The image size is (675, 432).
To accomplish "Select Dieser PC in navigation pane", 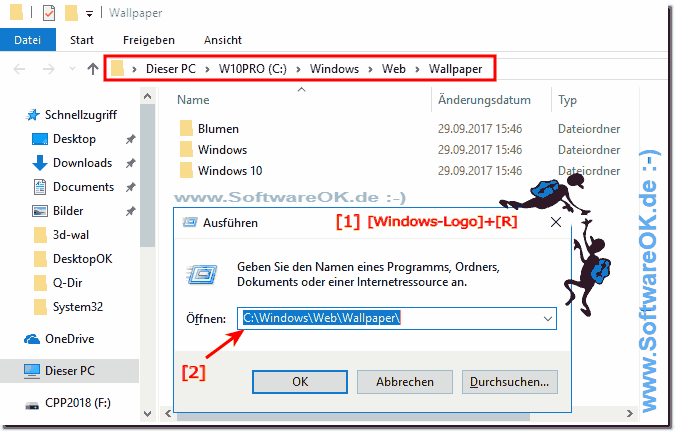I will point(70,371).
